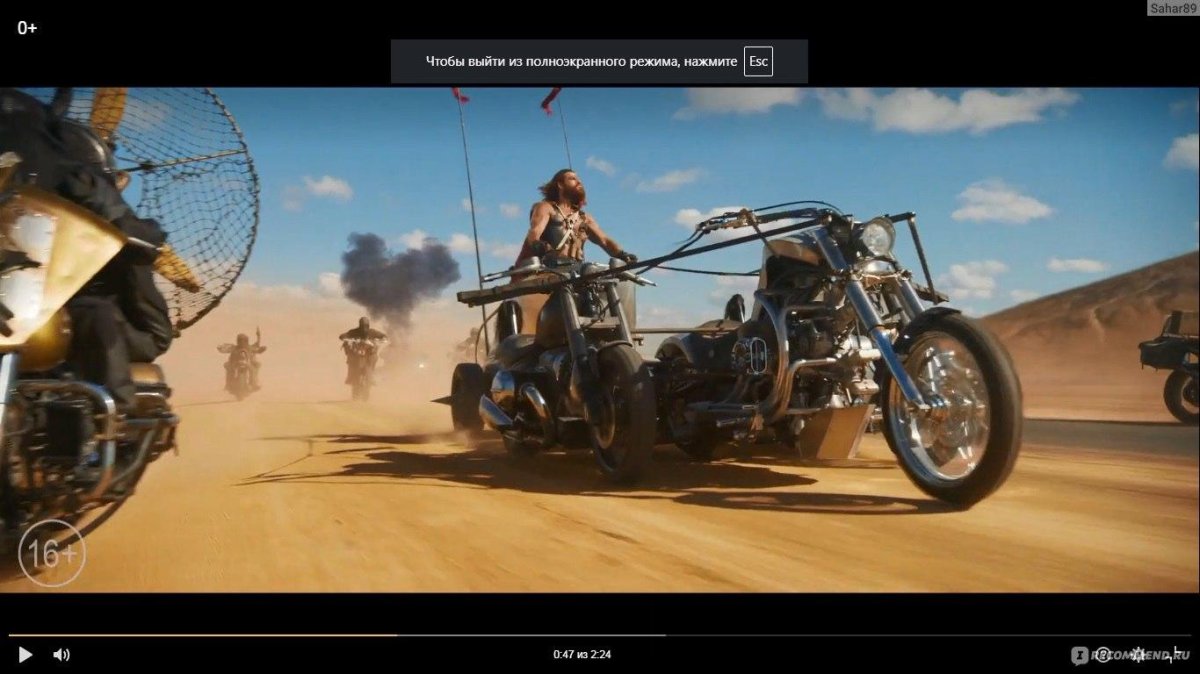
Task: Exit fullscreen using the corner brackets icon
Action: 1176,654
